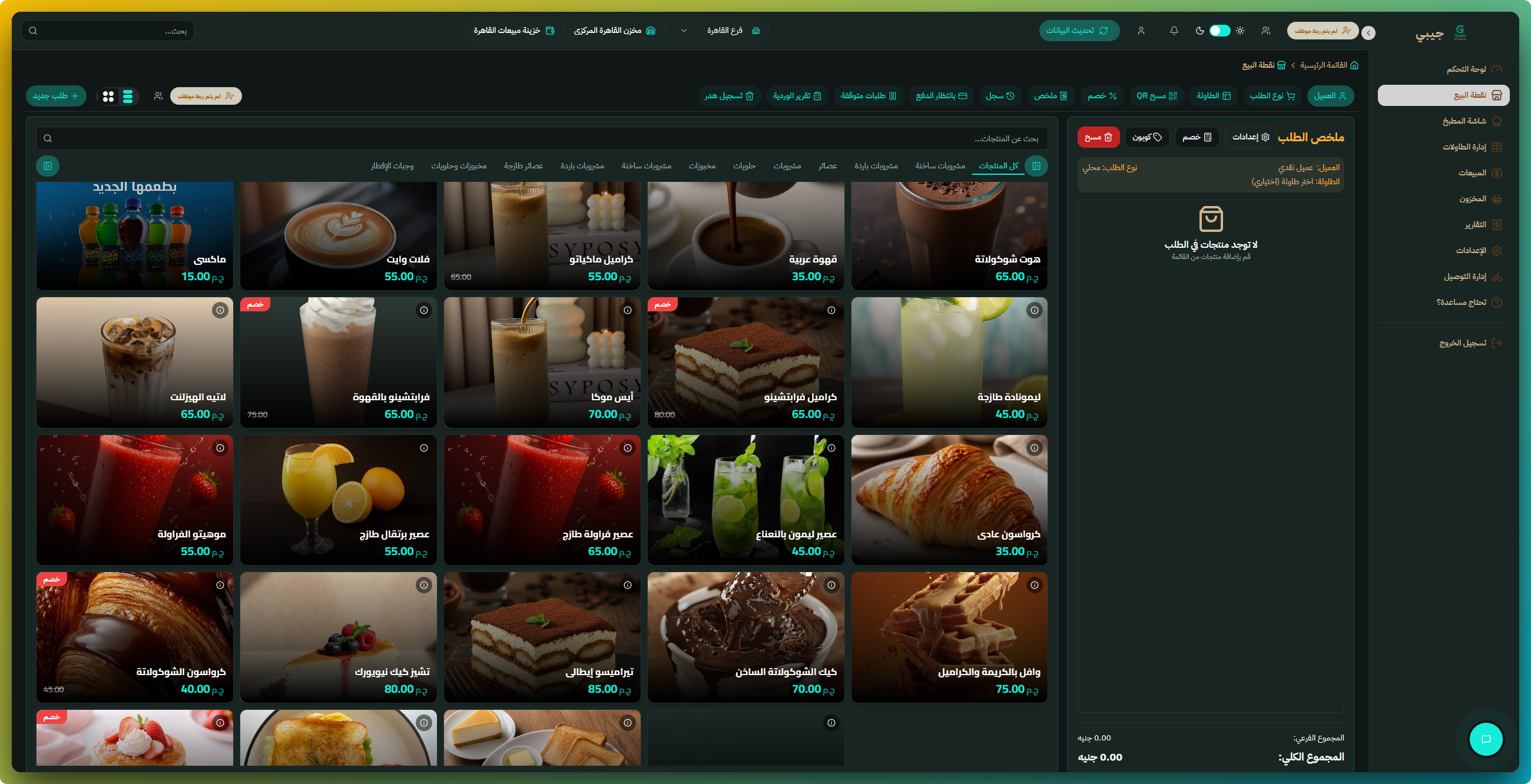Open the bell notifications icon
The image size is (1531, 784).
pyautogui.click(x=1174, y=30)
